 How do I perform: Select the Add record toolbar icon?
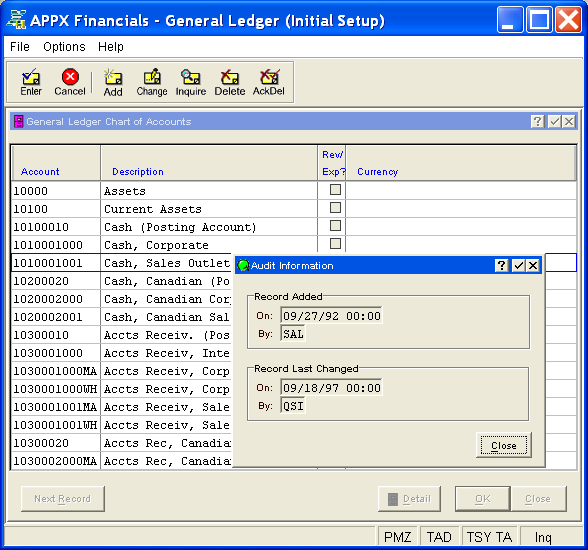point(113,82)
